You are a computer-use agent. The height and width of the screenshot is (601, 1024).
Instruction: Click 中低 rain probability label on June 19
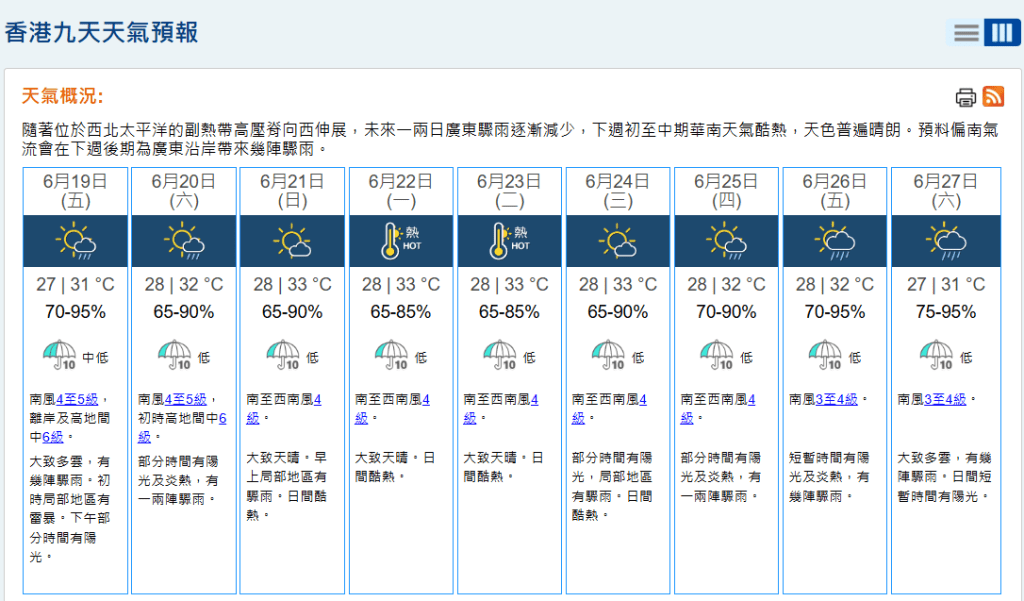click(x=95, y=357)
